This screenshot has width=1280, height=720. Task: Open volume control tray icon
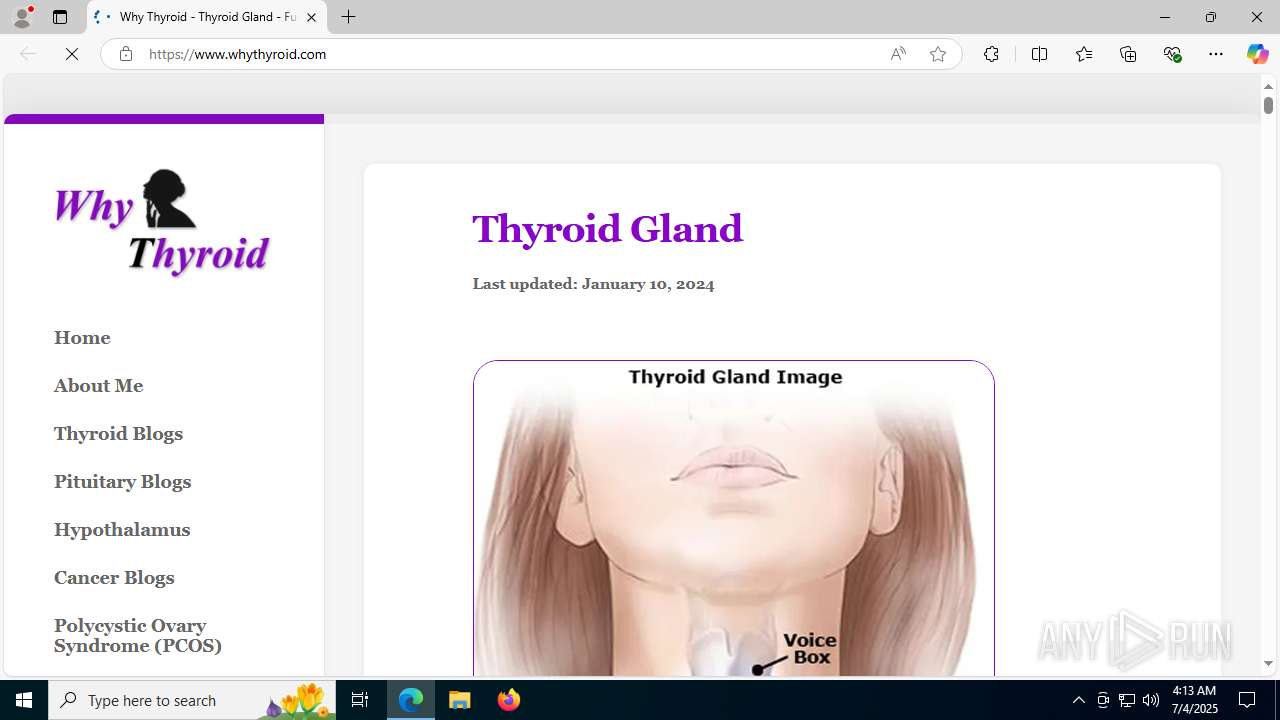(x=1151, y=700)
